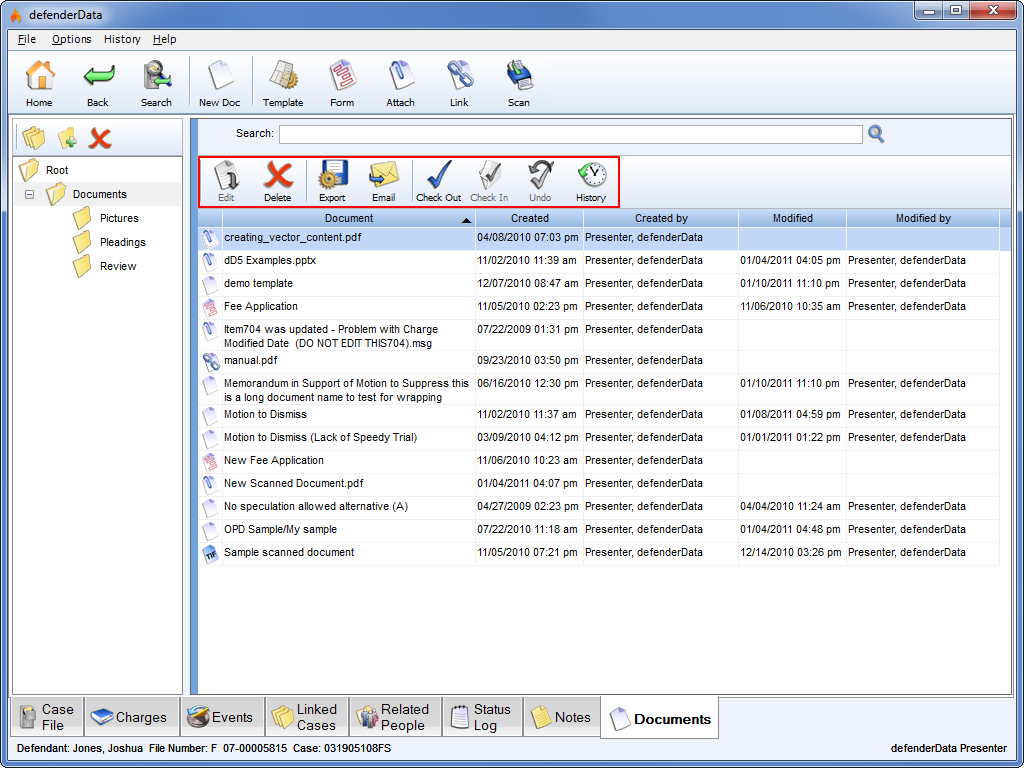This screenshot has height=768, width=1024.
Task: Switch to the Status Log tab
Action: pyautogui.click(x=483, y=717)
